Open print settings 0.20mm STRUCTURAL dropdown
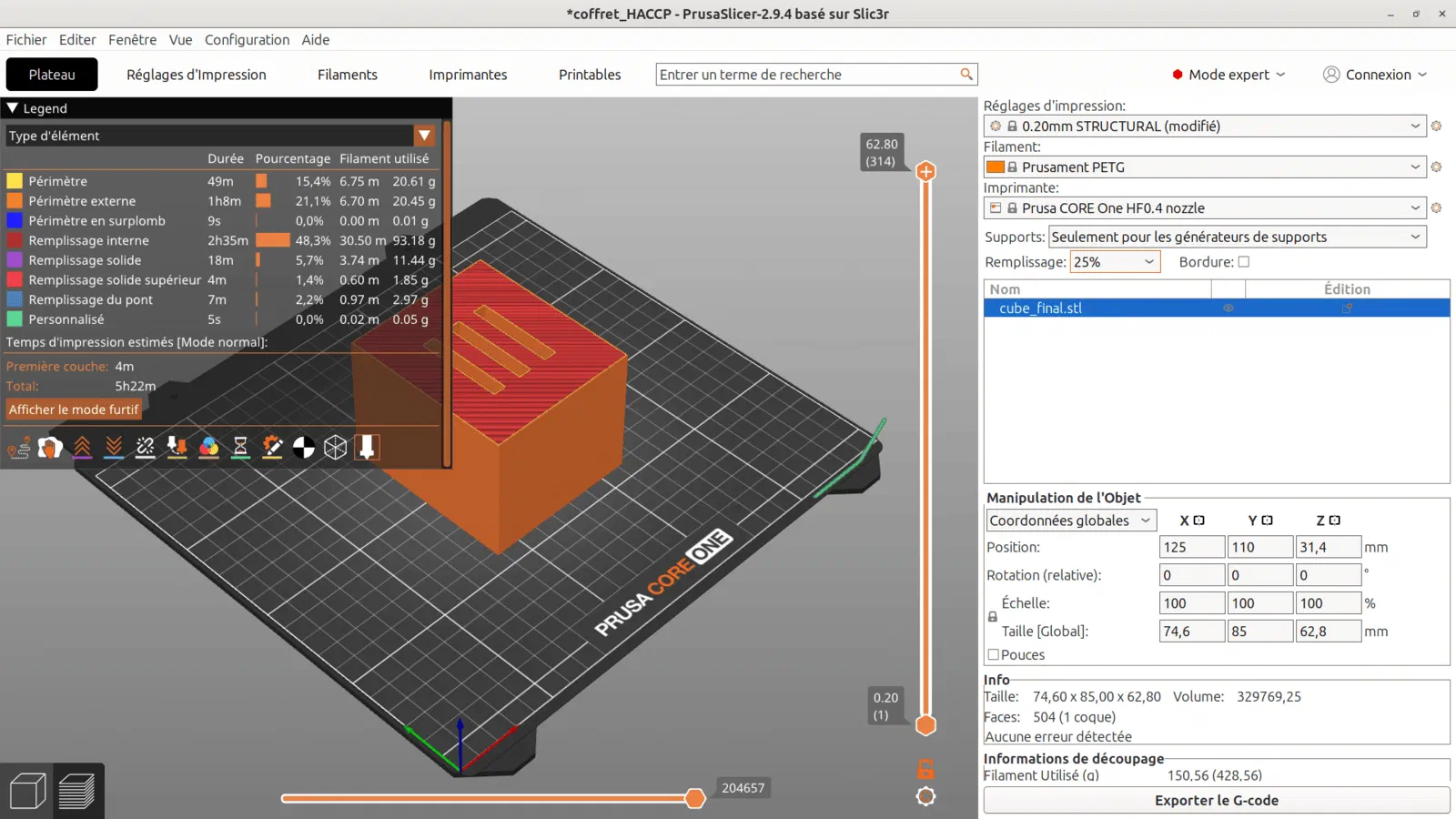This screenshot has height=819, width=1456. (1205, 126)
